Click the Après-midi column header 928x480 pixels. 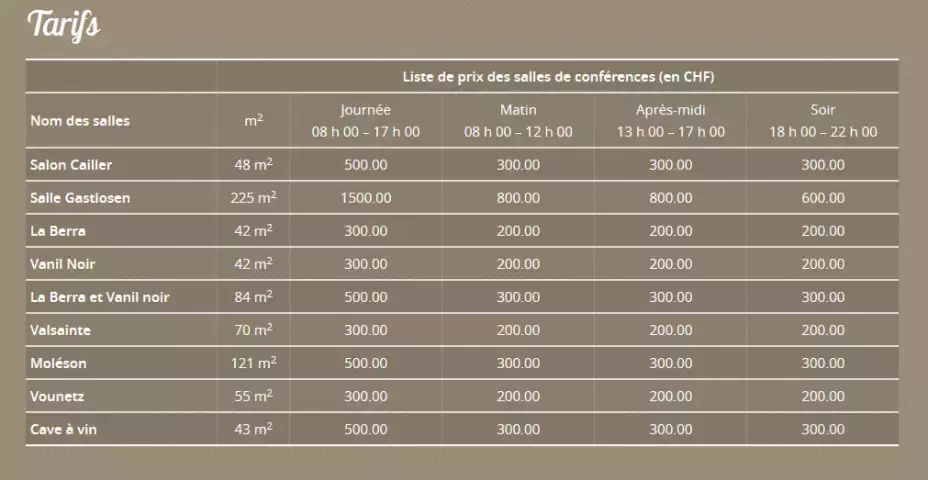(670, 121)
